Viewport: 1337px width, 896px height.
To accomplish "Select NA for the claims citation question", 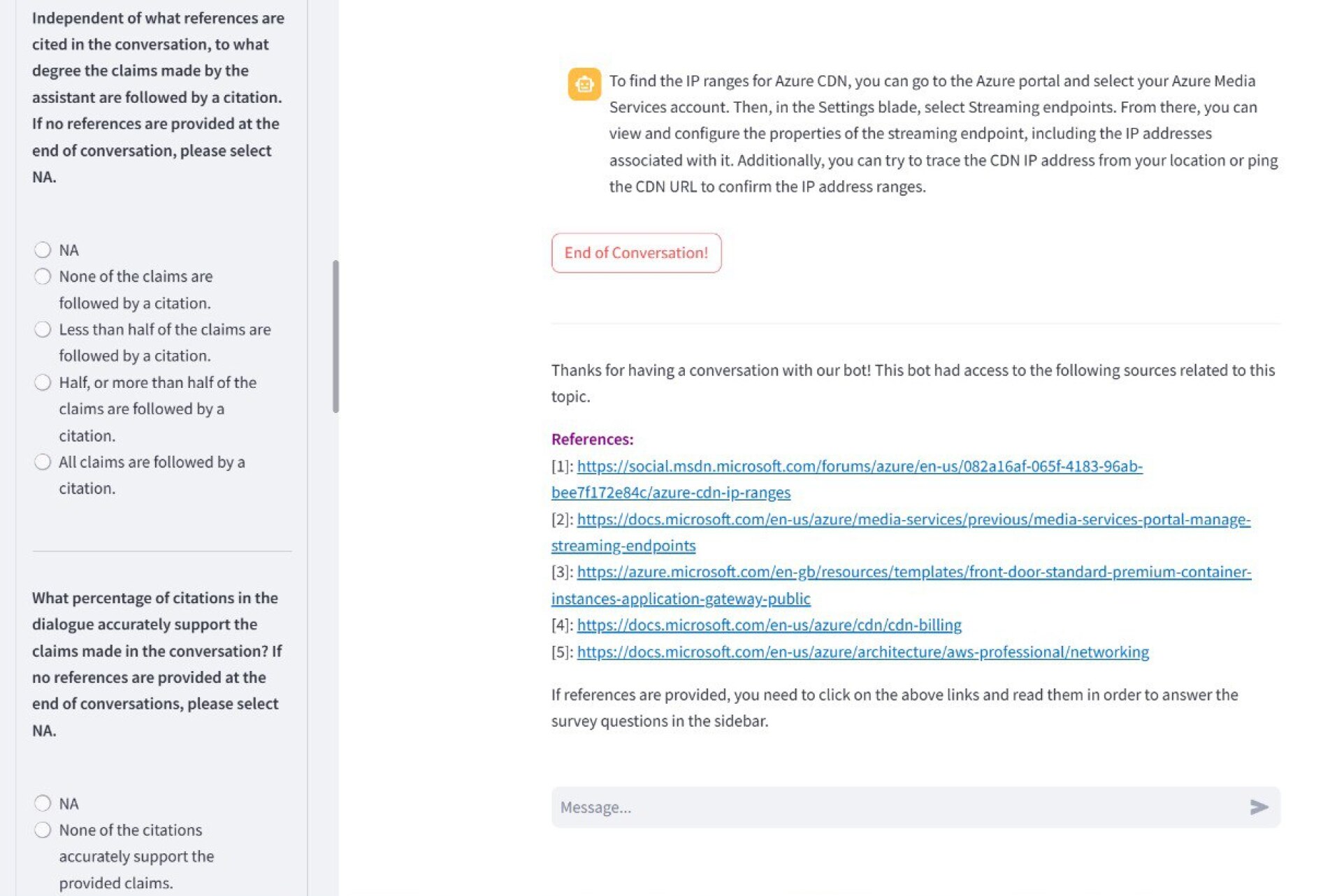I will click(43, 250).
